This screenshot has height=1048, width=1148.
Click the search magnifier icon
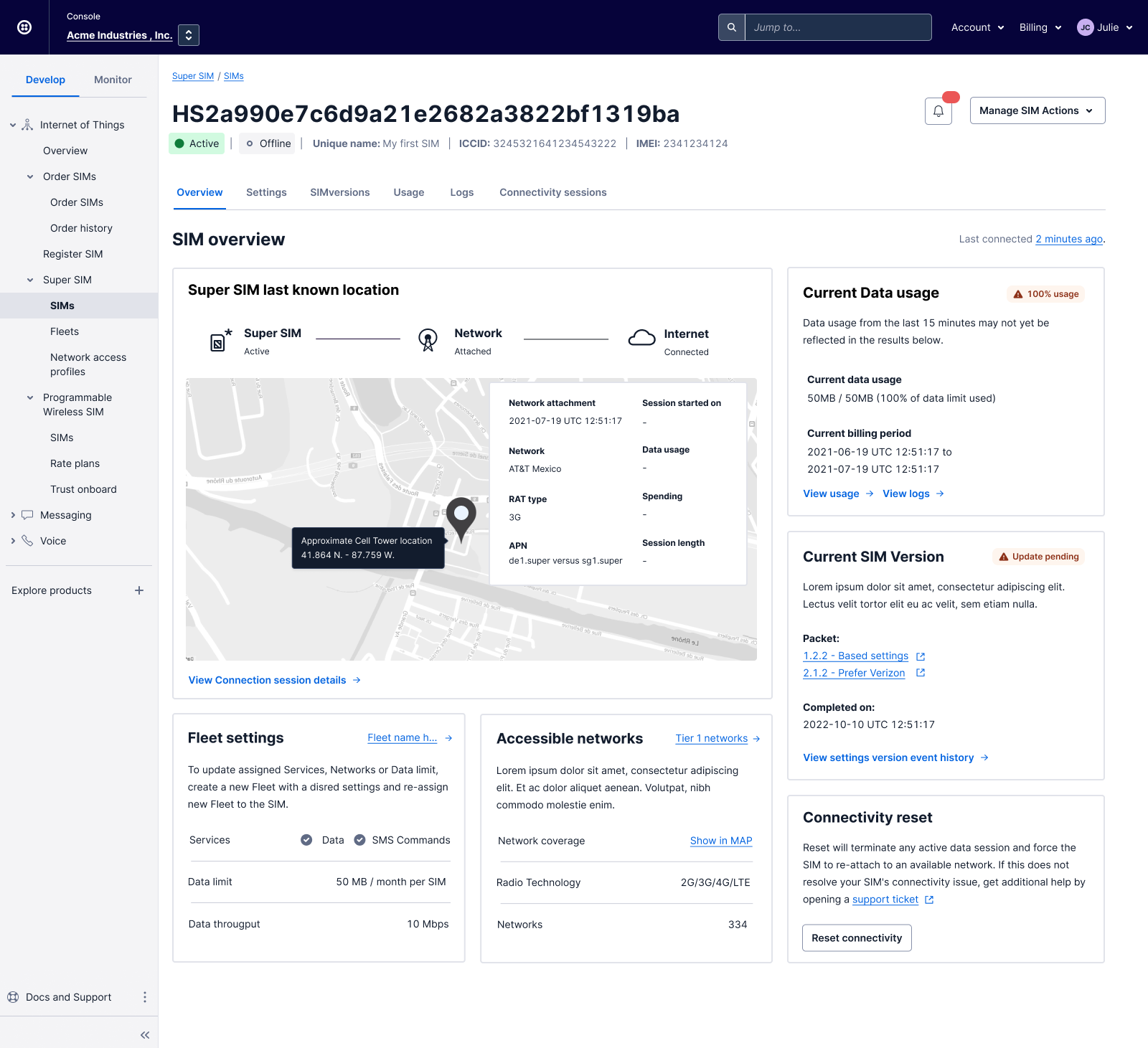click(x=731, y=27)
